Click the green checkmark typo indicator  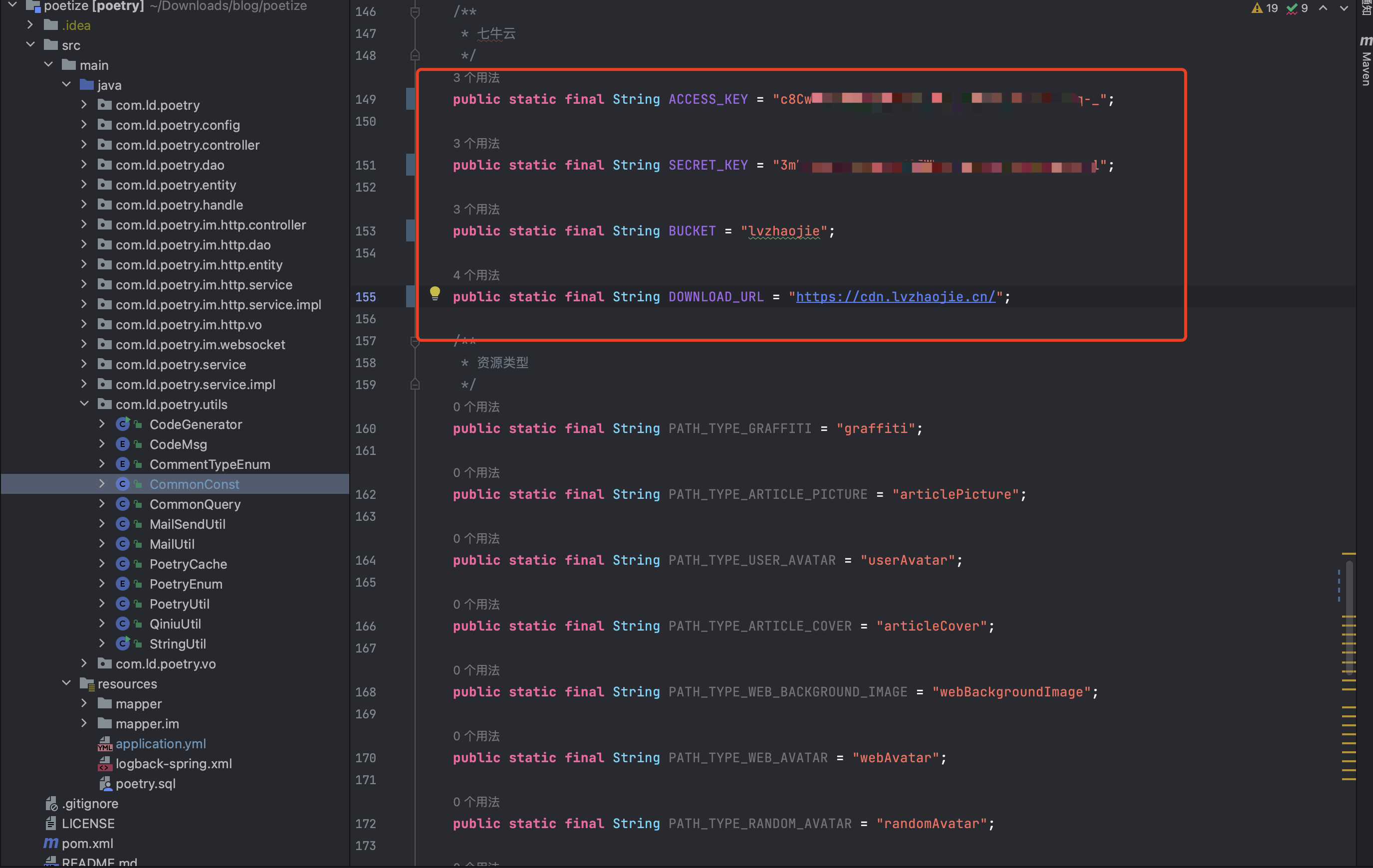tap(1292, 8)
